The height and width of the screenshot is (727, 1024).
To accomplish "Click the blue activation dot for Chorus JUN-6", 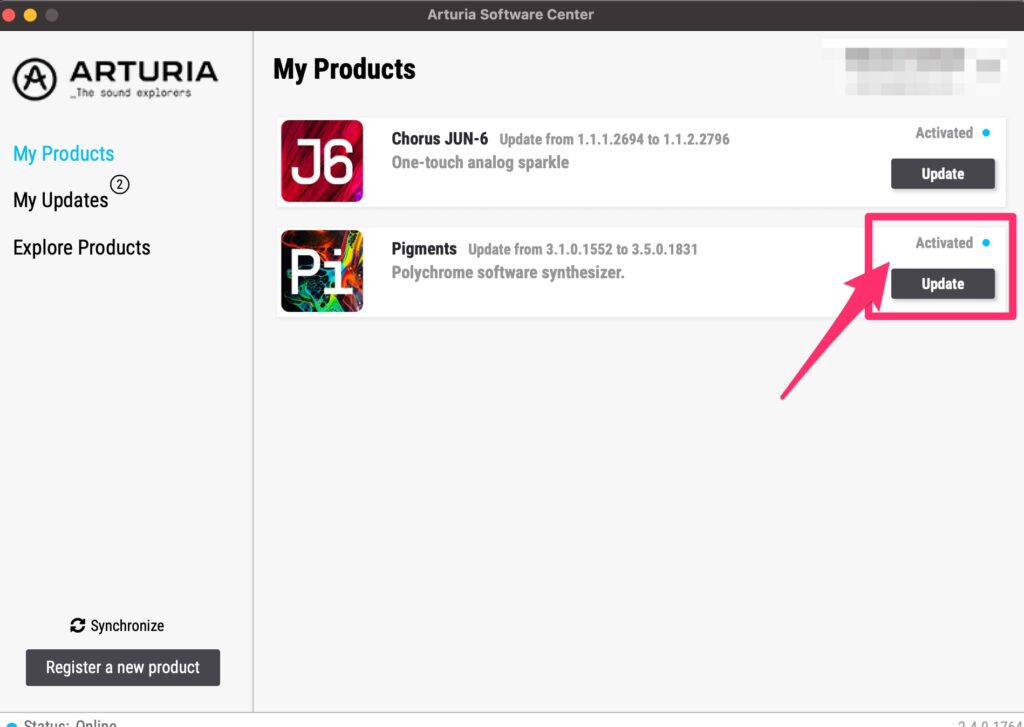I will pos(986,133).
